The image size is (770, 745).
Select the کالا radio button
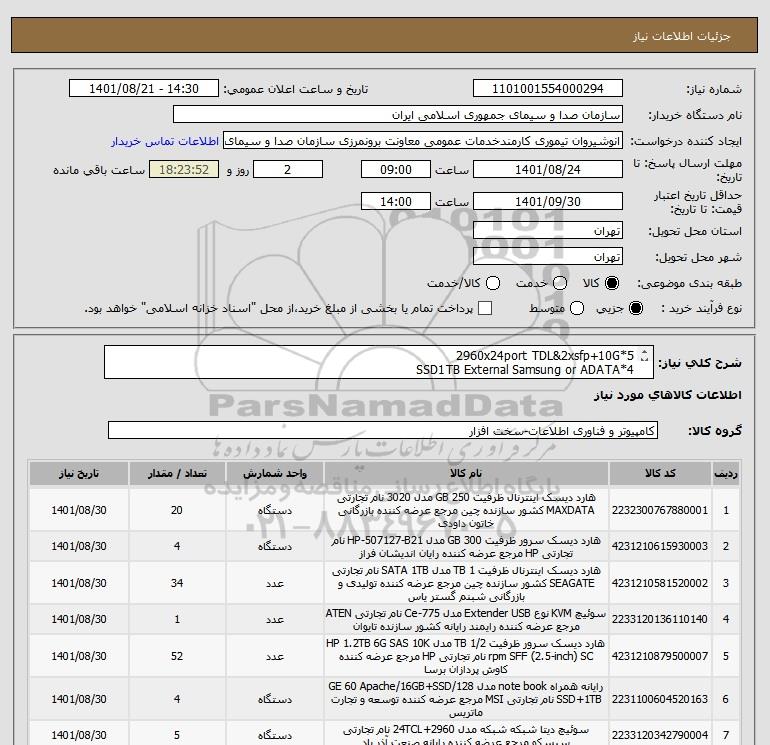pos(612,283)
